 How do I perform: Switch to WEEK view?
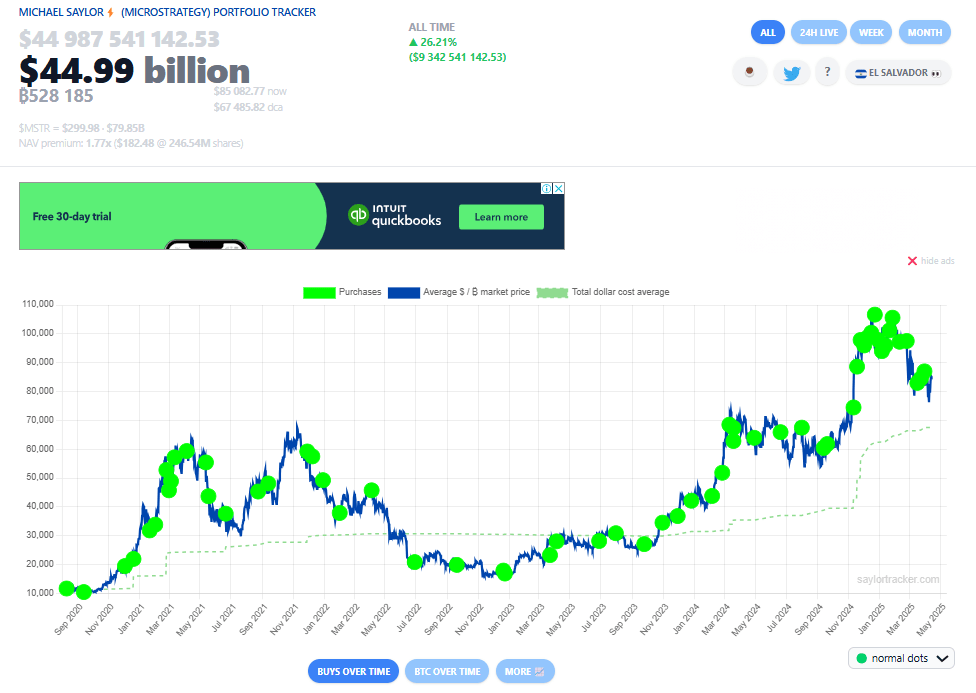pyautogui.click(x=871, y=32)
